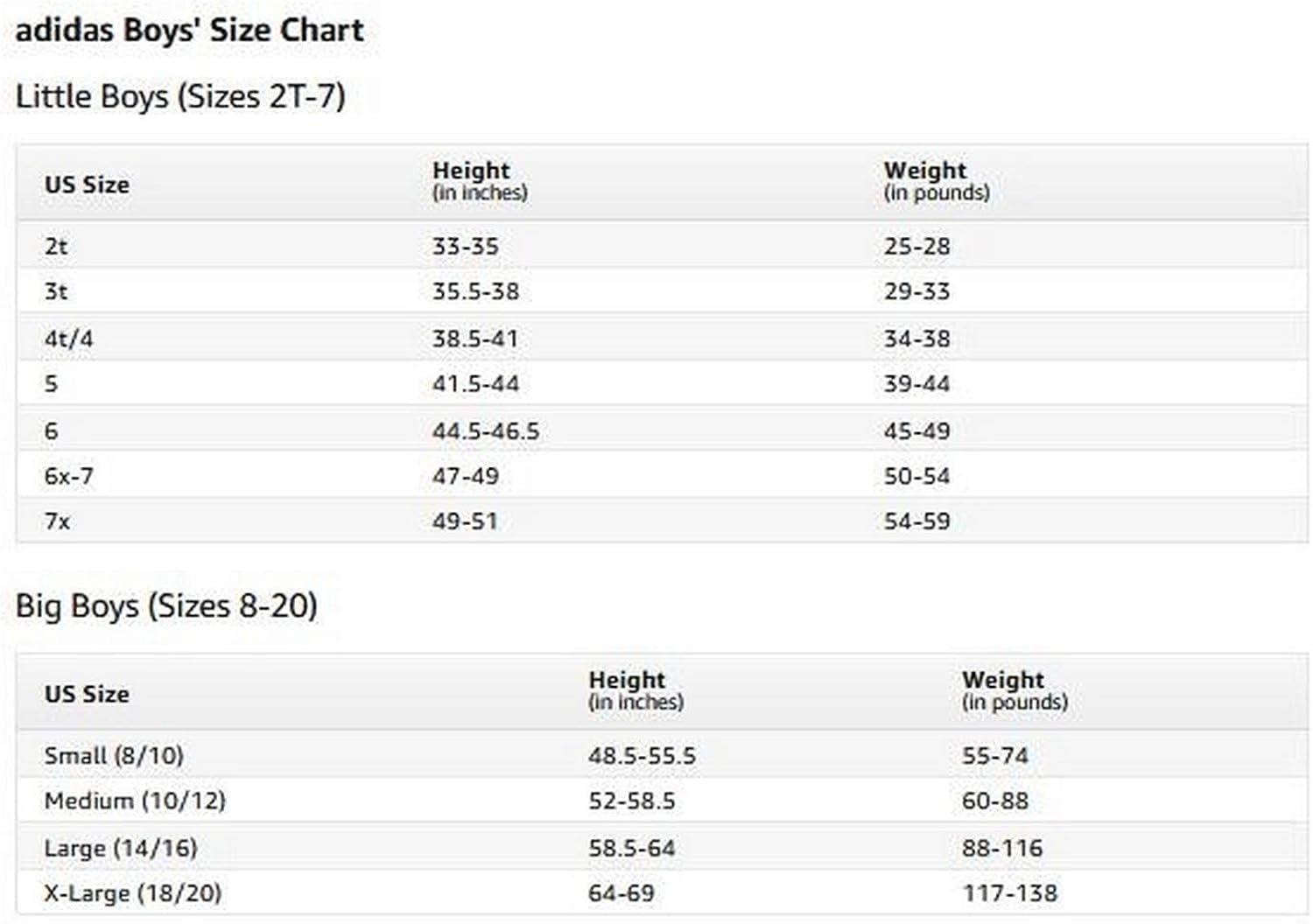The width and height of the screenshot is (1313, 924).
Task: Click weight value 117-138
Action: tap(1009, 893)
